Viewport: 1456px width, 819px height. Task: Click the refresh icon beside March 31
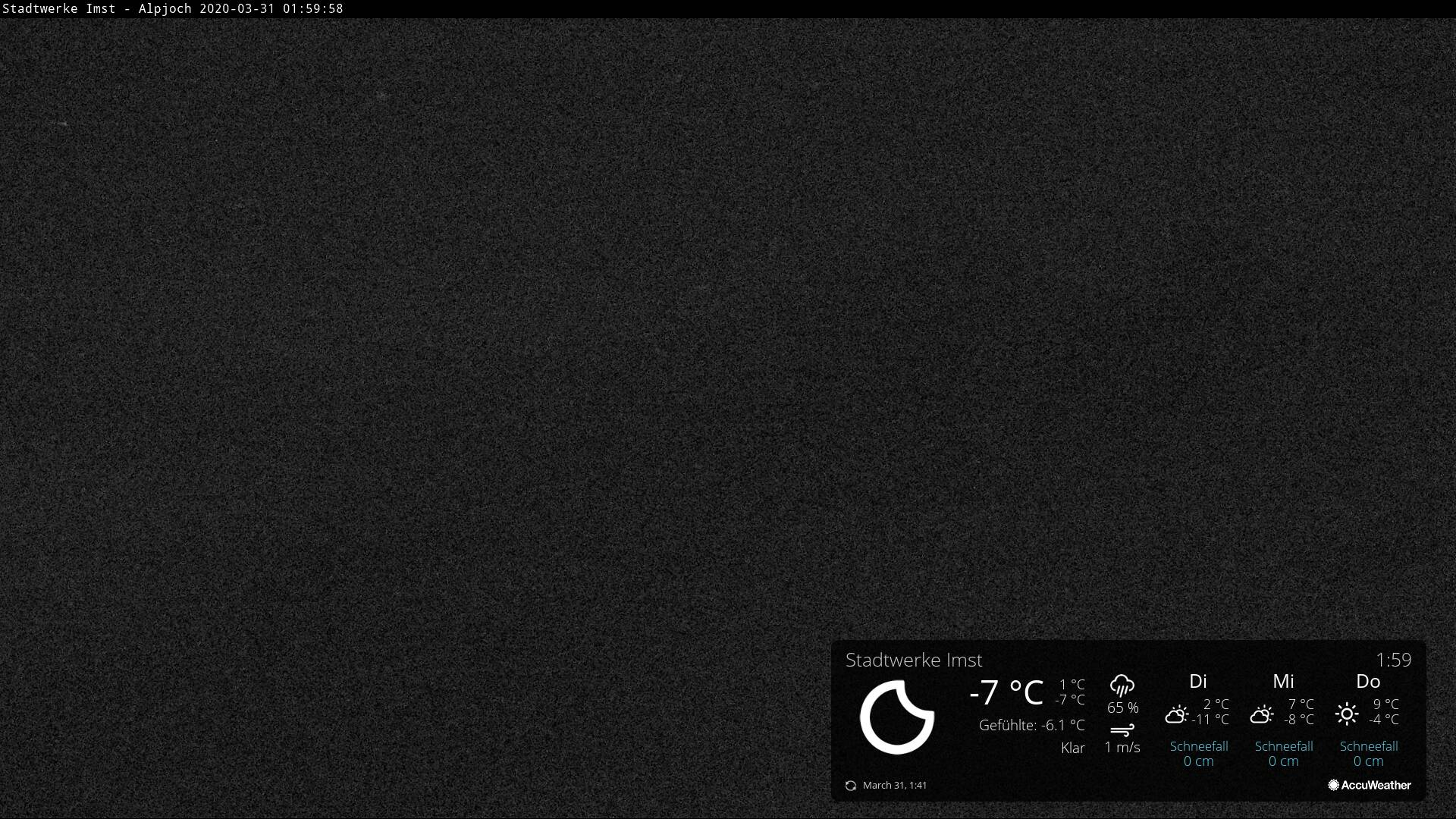tap(851, 786)
